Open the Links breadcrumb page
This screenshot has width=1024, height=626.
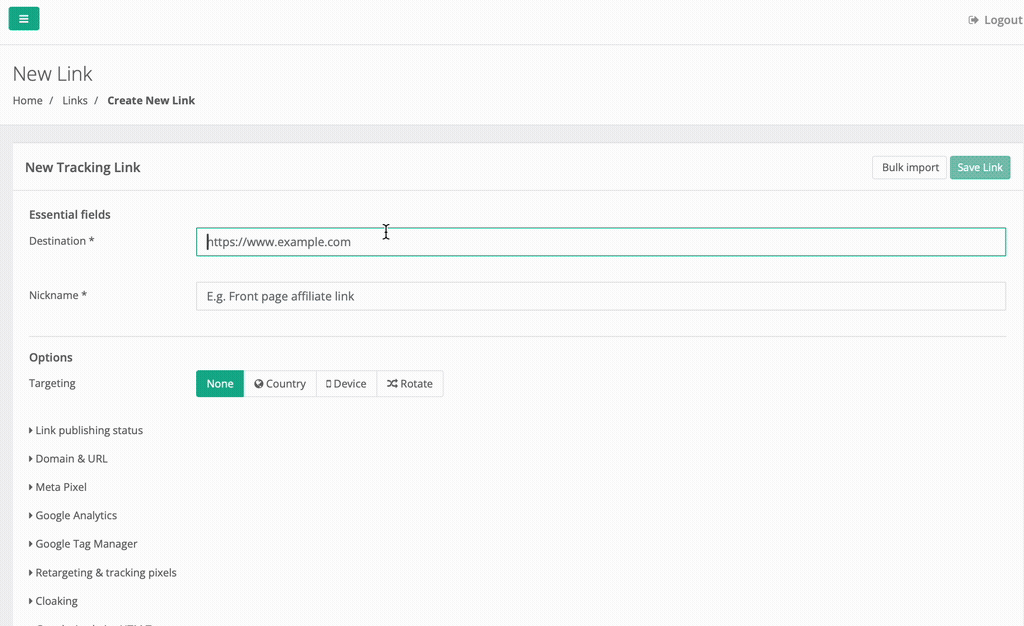tap(75, 100)
